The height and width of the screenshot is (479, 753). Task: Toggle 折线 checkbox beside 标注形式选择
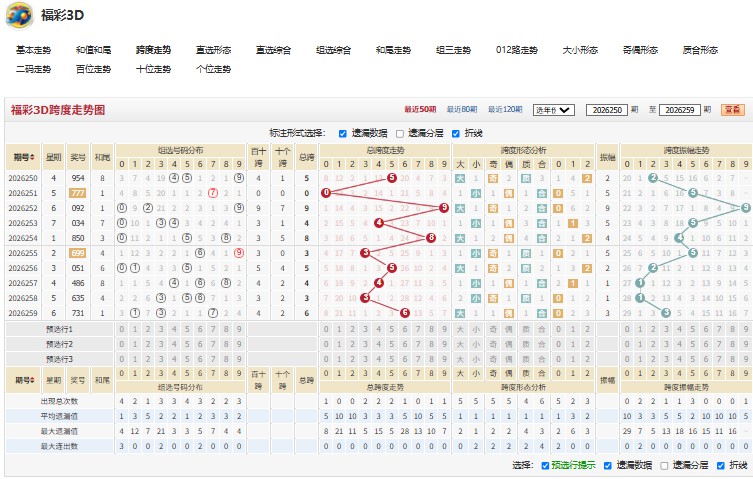coord(456,134)
